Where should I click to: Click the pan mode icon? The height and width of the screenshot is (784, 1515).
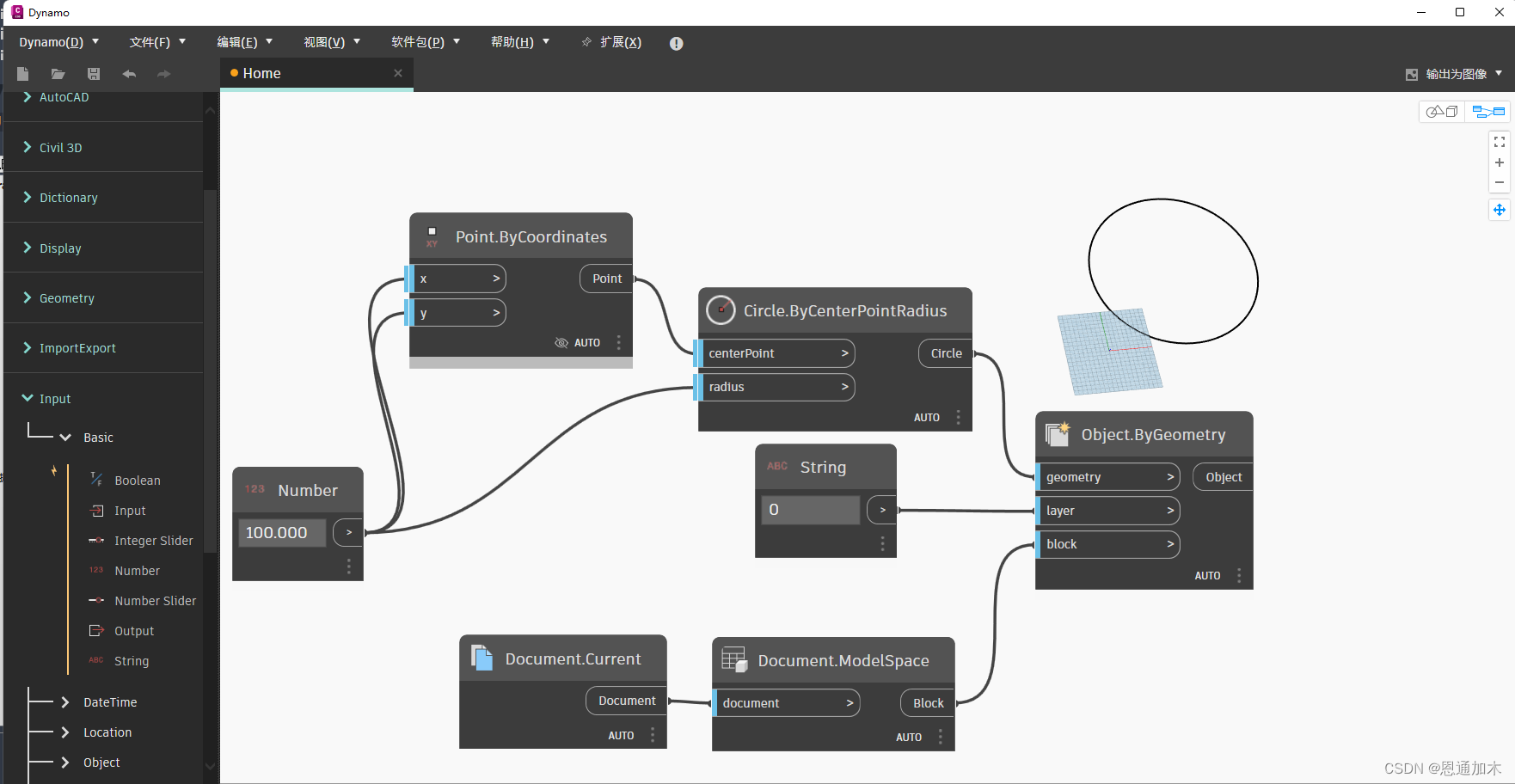[1500, 210]
